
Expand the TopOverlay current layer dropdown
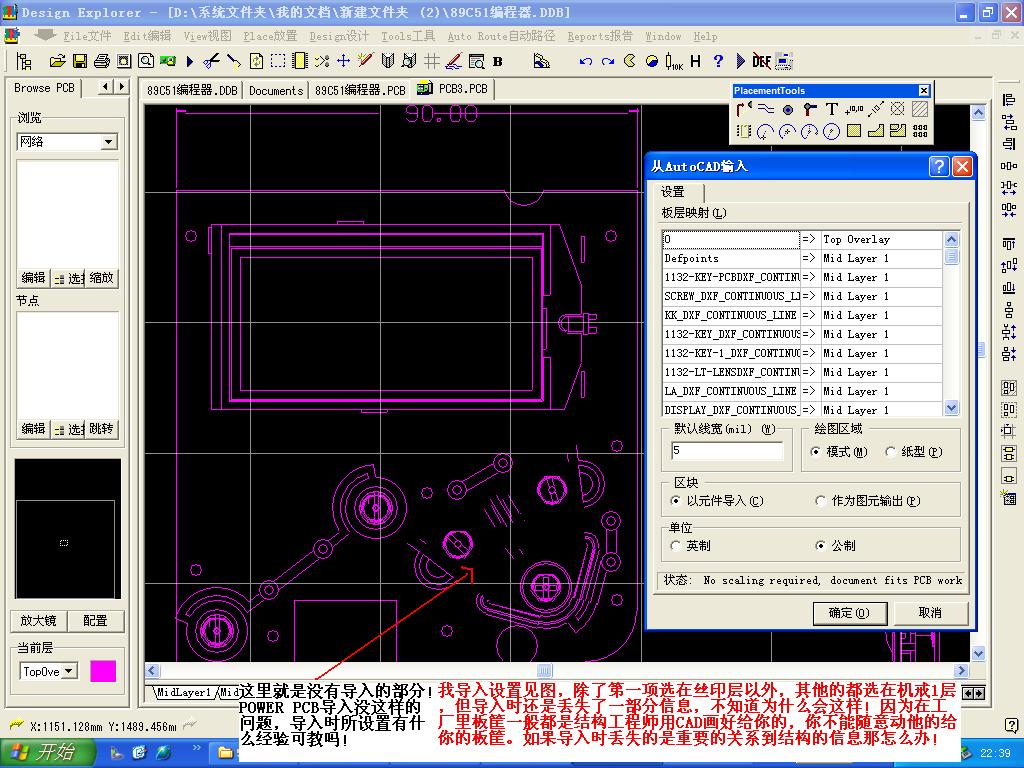(69, 672)
